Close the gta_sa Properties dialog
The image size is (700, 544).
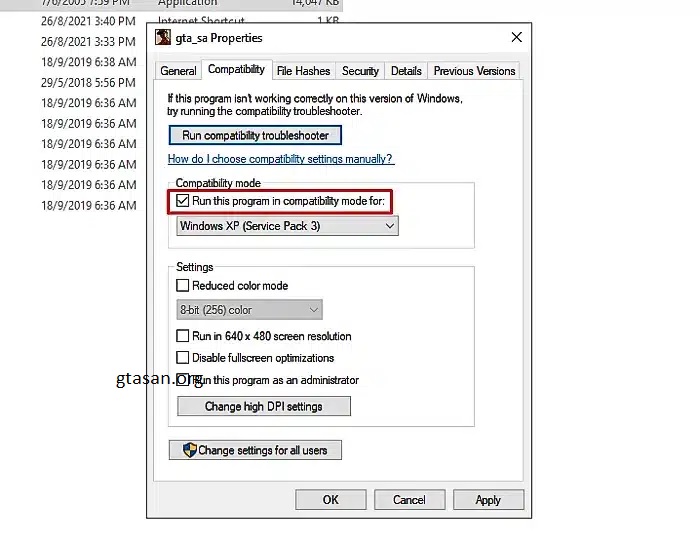click(x=517, y=37)
